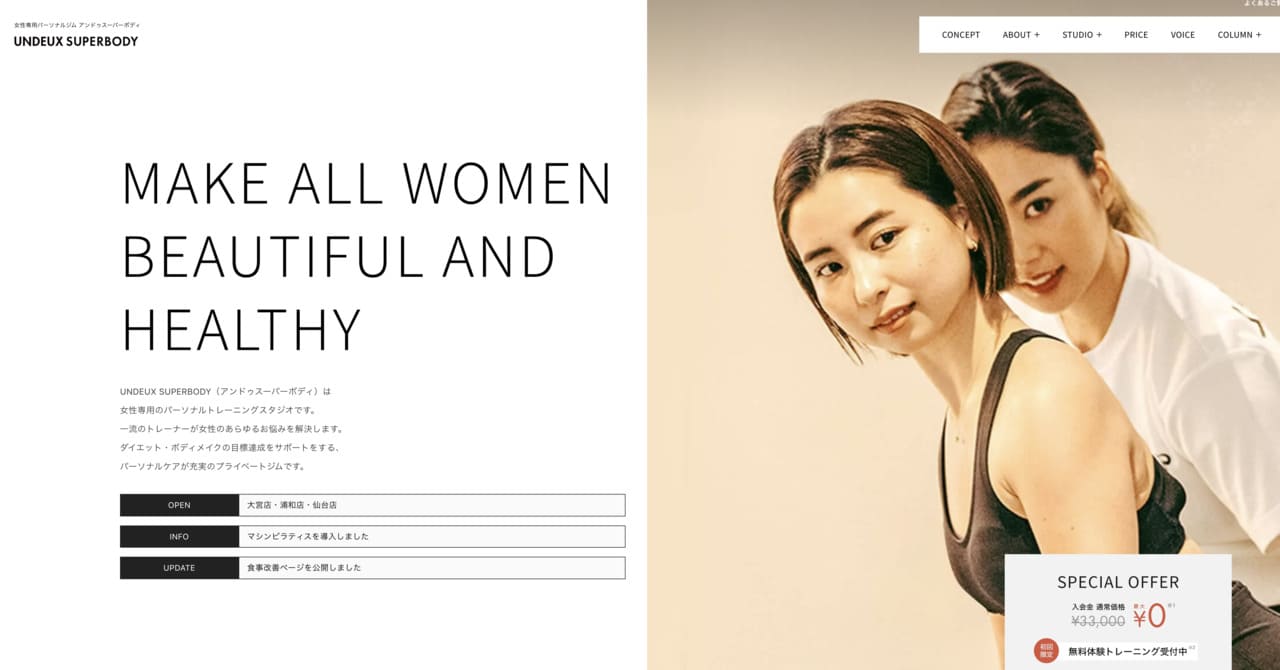Click the よくある FAQ link at top right
Screen dimensions: 1280x670
pyautogui.click(x=1261, y=4)
